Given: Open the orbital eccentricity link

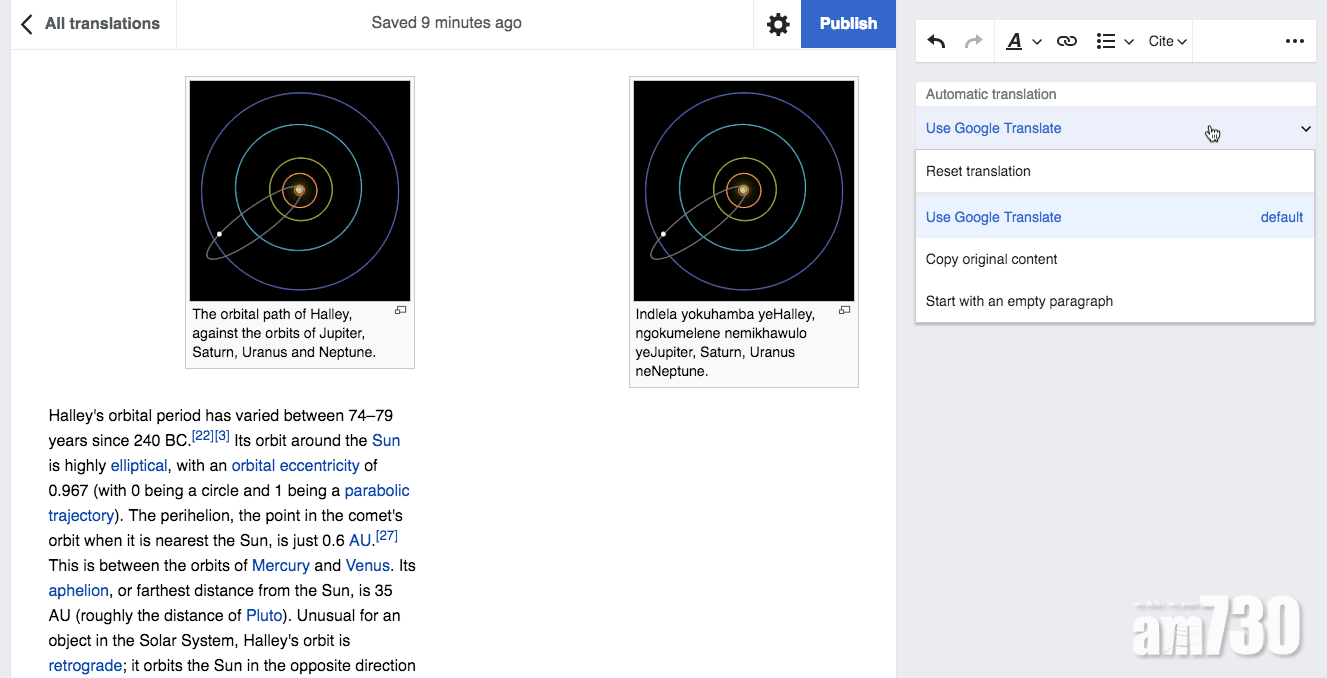Looking at the screenshot, I should (295, 465).
